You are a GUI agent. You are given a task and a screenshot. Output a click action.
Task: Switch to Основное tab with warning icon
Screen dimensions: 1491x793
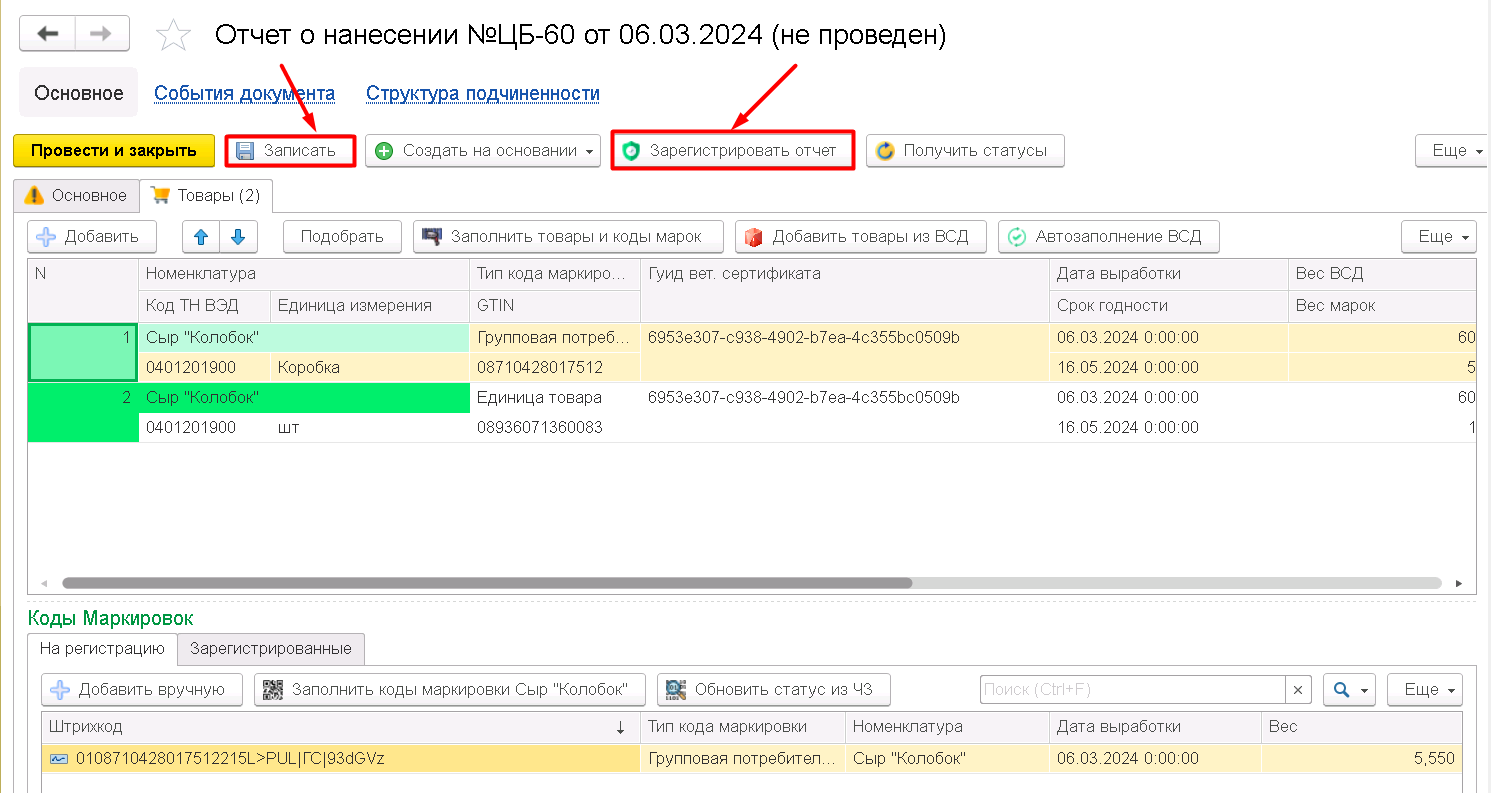[x=76, y=195]
